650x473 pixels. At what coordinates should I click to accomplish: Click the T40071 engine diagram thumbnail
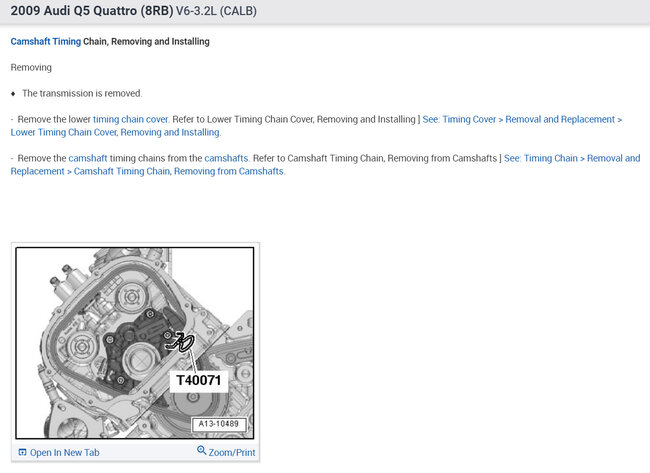(x=135, y=343)
